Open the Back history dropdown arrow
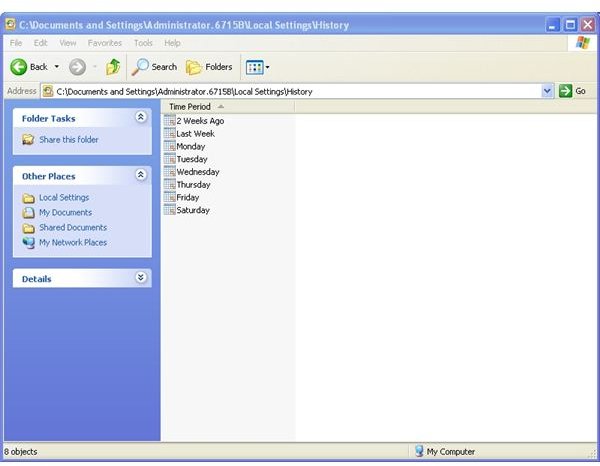Image resolution: width=600 pixels, height=466 pixels. (x=57, y=67)
